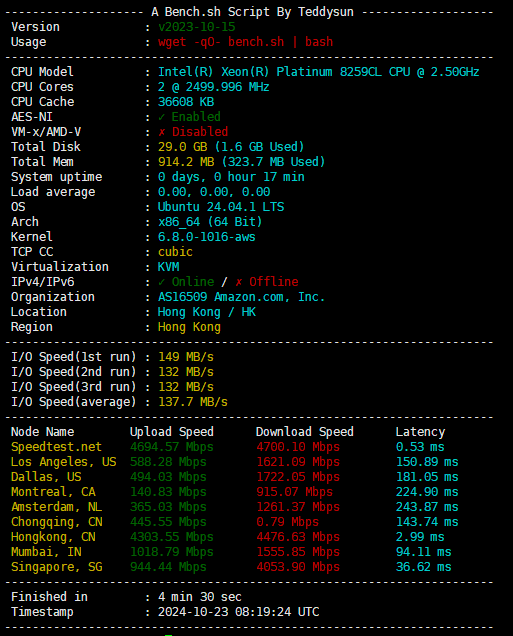513x636 pixels.
Task: Click Speedtest.net download 4700.10 Mbps
Action: 298,447
